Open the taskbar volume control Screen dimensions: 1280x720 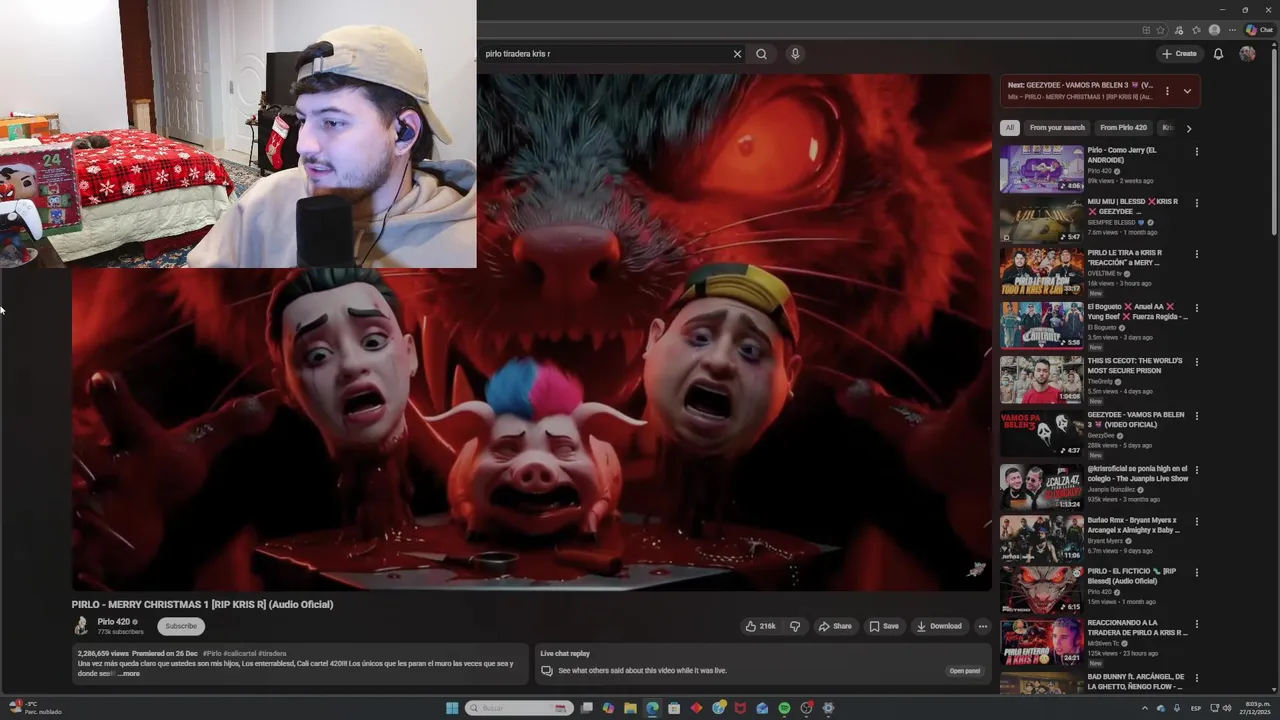[1227, 708]
